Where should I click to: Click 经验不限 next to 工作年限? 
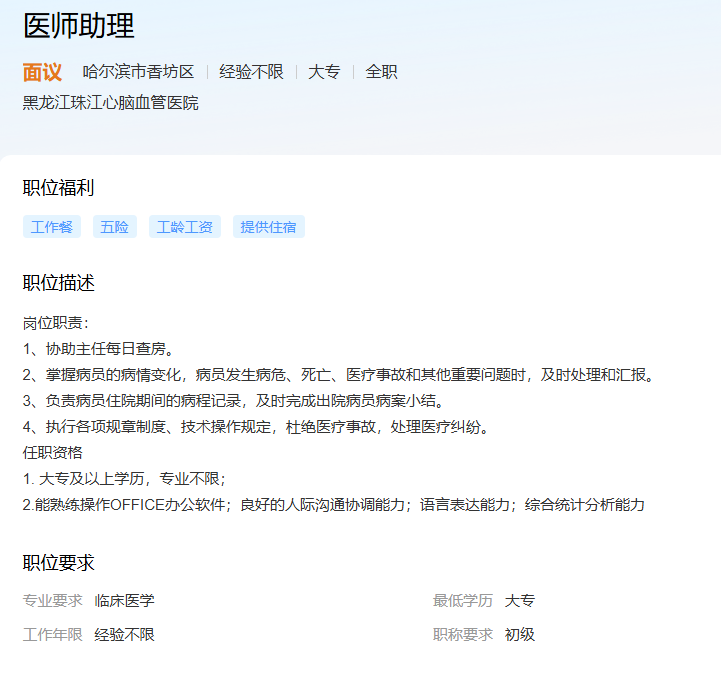(x=125, y=635)
